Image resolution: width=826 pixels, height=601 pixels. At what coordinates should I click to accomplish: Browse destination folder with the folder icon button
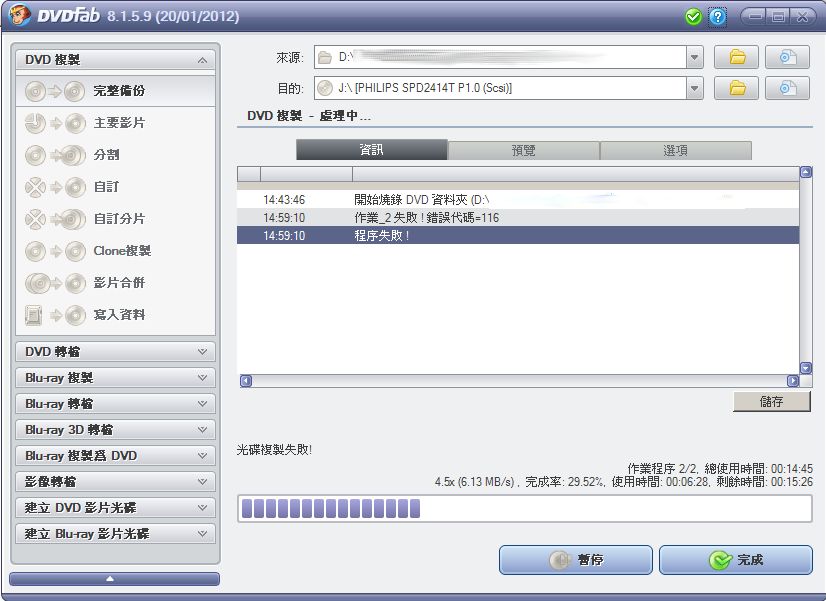736,88
